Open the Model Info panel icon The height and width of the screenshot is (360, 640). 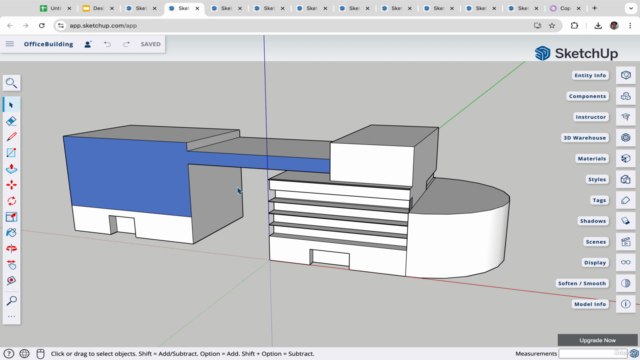pos(625,304)
